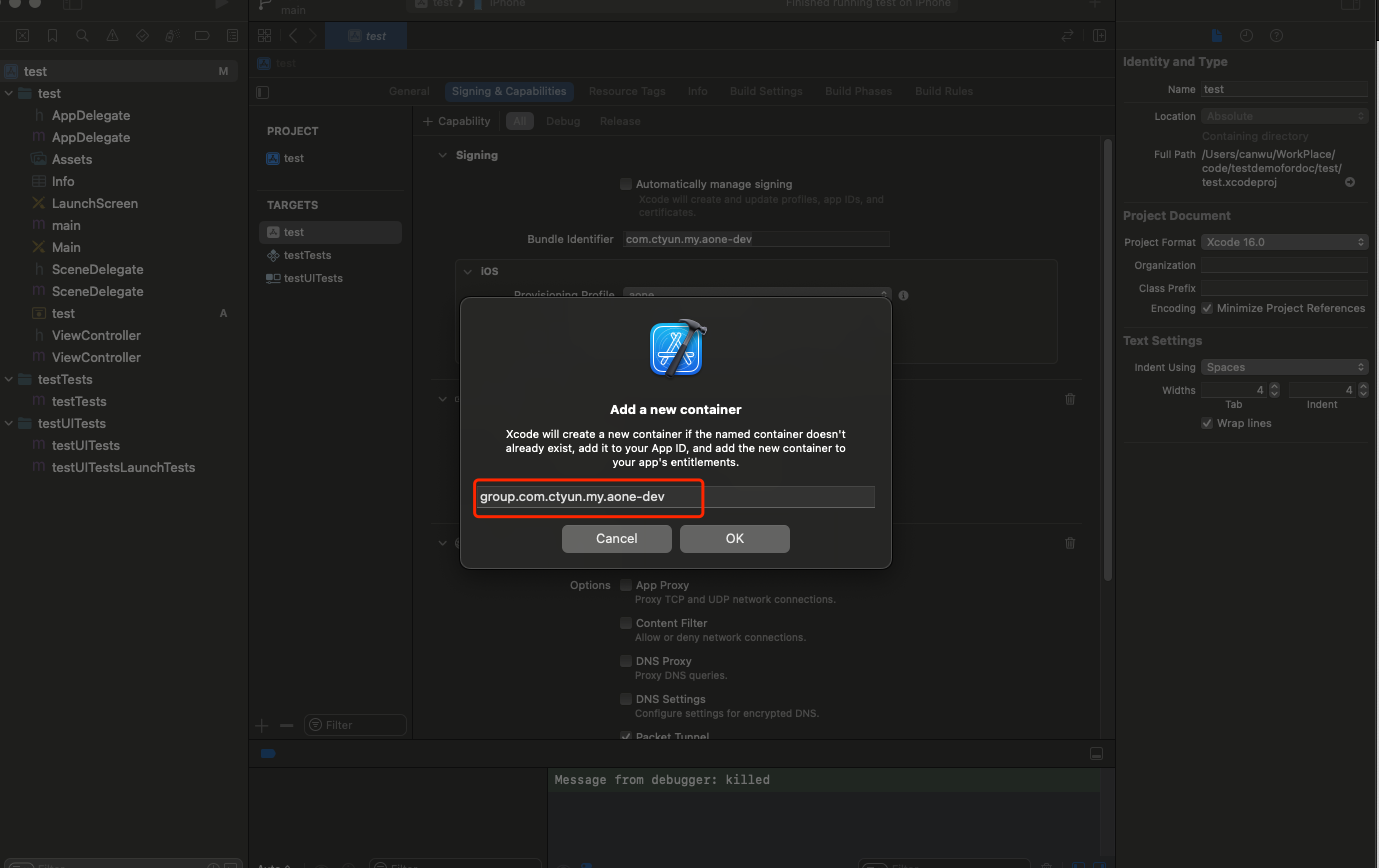Switch to the Build Rules tab
This screenshot has width=1379, height=868.
tap(944, 91)
